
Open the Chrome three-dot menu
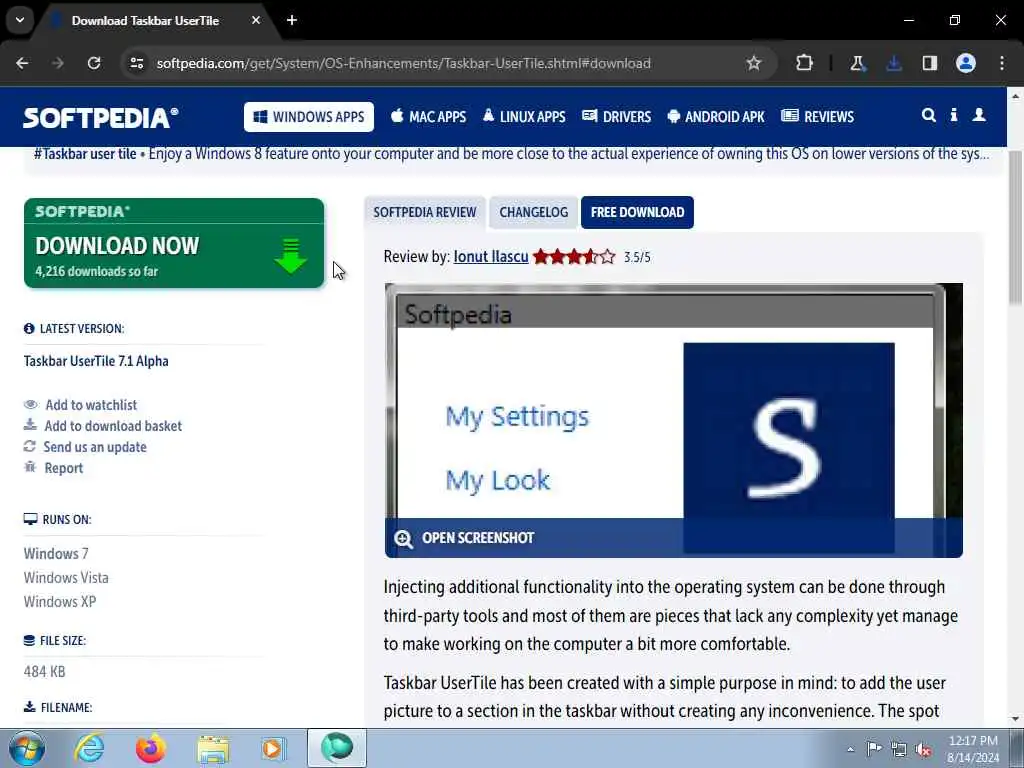[x=1002, y=63]
